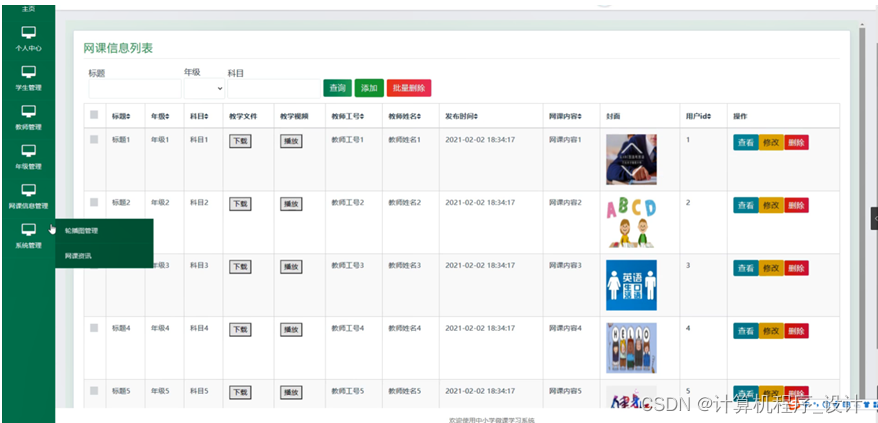Toggle the select-all checkbox in the table header

click(x=94, y=115)
